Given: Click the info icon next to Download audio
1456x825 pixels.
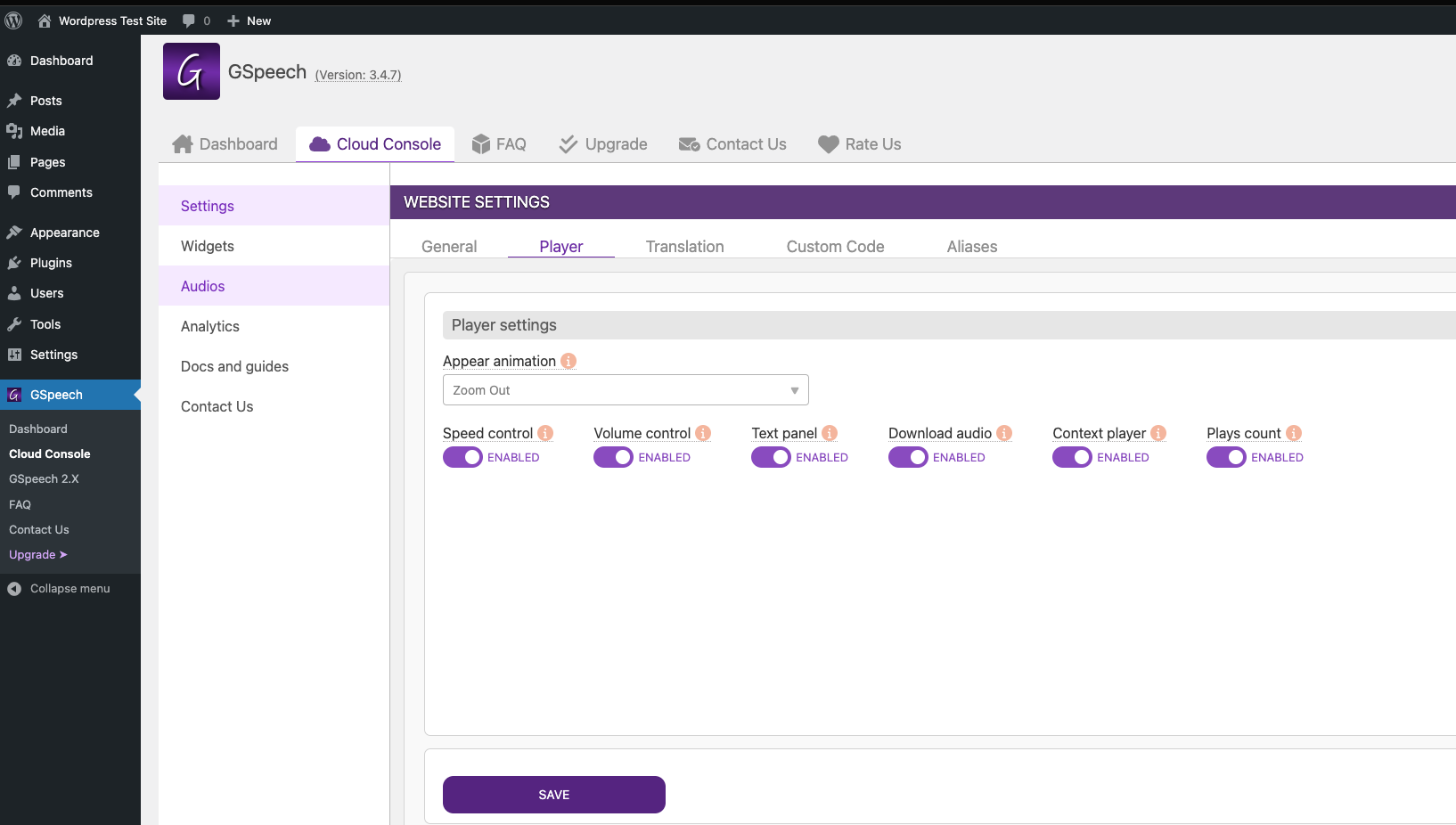Looking at the screenshot, I should pos(1004,433).
